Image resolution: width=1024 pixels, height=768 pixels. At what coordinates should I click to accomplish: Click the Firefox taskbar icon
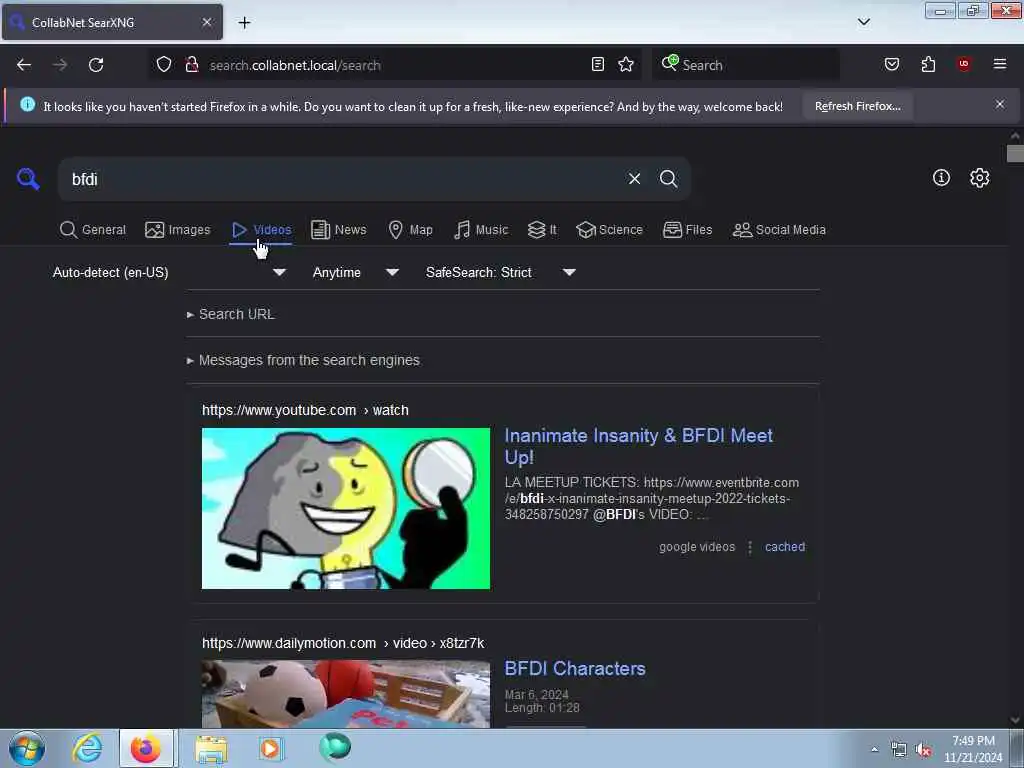click(x=146, y=748)
